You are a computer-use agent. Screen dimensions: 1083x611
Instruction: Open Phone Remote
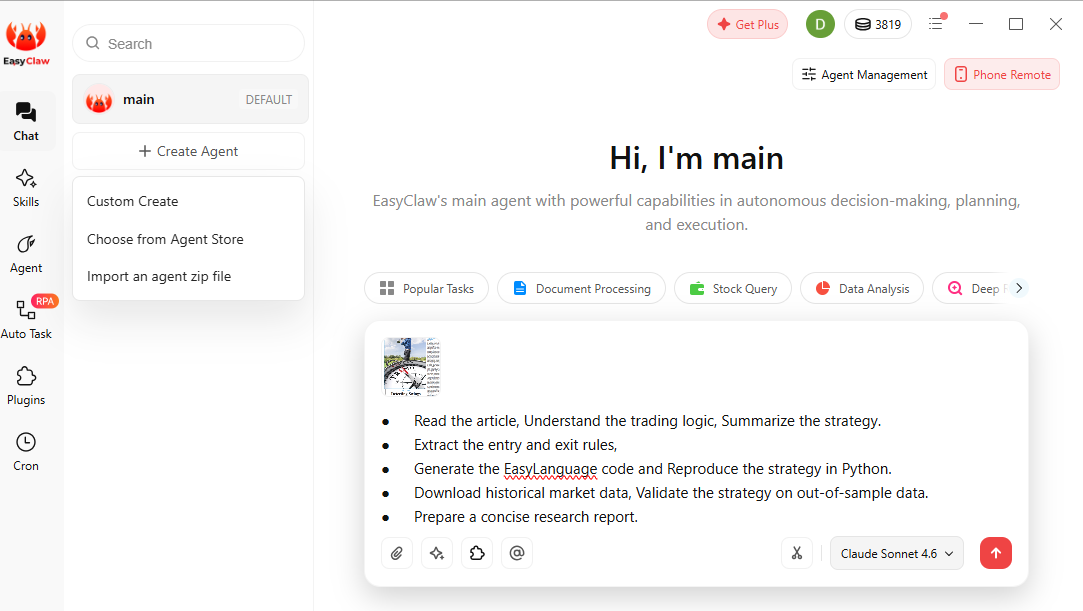(1001, 75)
